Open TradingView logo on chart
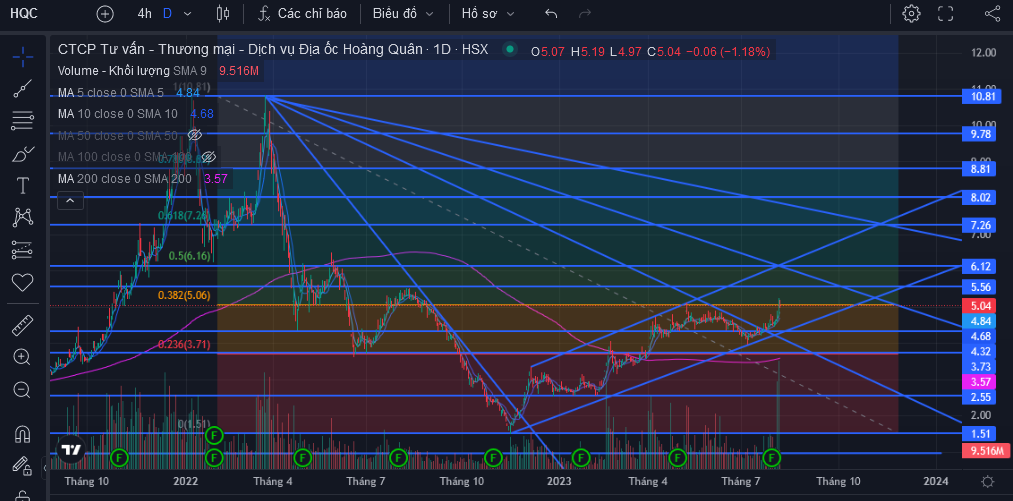 coord(70,451)
